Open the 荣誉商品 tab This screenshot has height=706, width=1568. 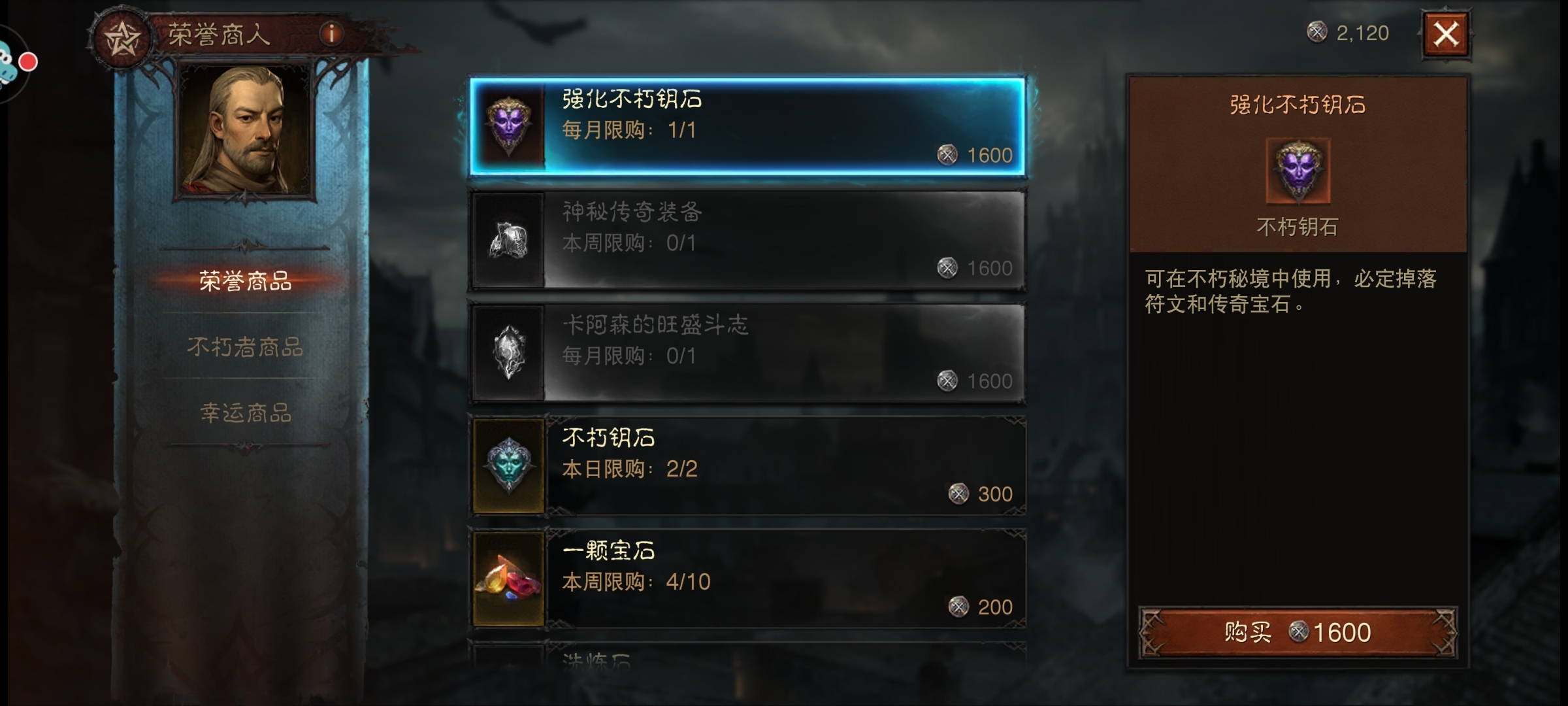click(x=245, y=281)
